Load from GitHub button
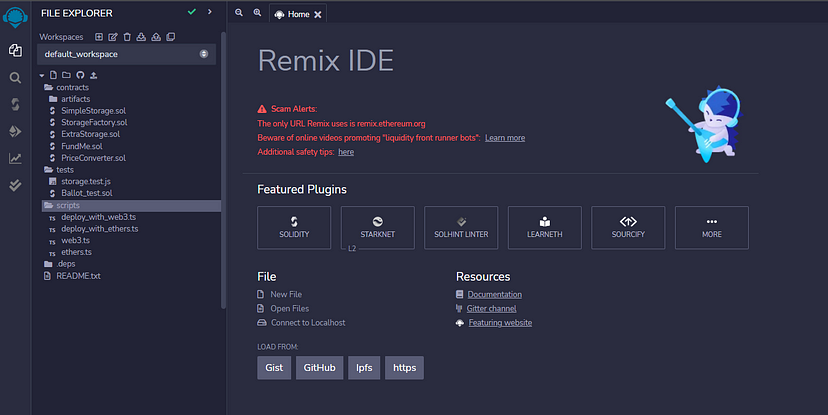 pyautogui.click(x=319, y=367)
